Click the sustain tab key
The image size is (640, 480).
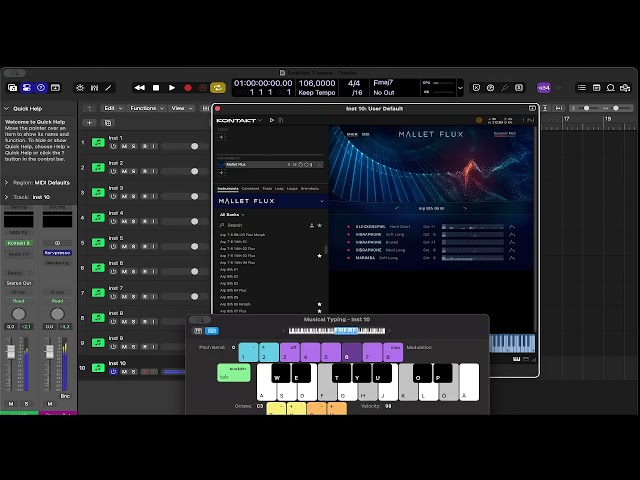point(233,373)
